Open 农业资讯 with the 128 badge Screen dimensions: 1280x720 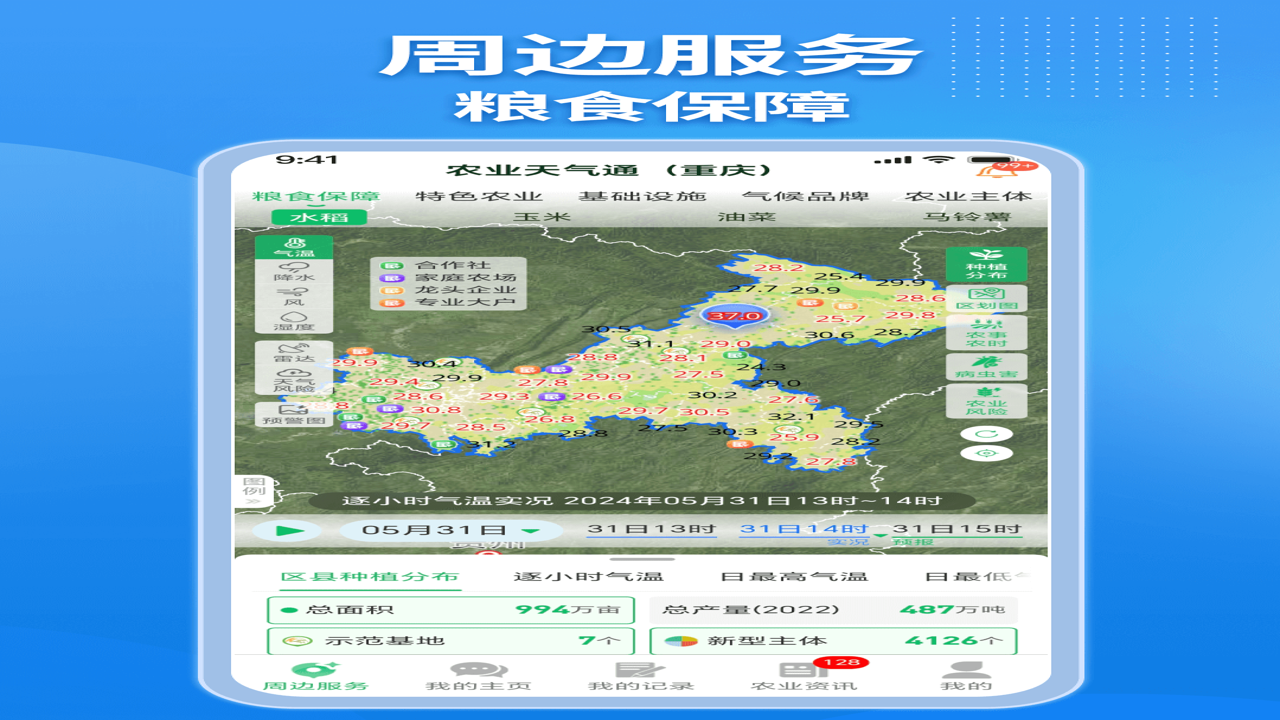(805, 676)
